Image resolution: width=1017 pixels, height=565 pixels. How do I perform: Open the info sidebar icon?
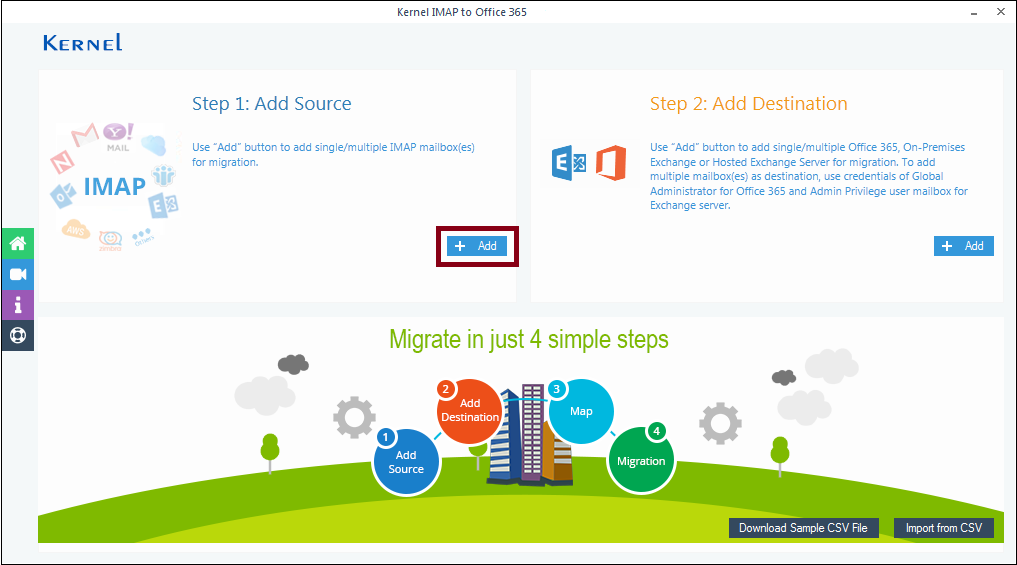point(18,304)
